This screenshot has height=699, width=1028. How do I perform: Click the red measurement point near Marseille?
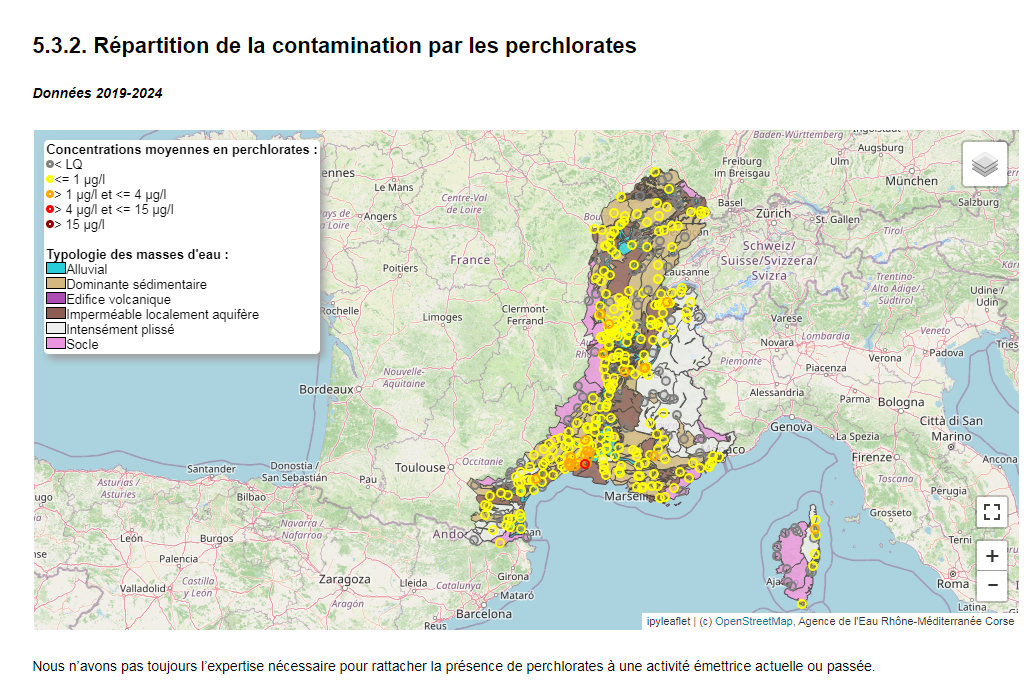tap(585, 464)
